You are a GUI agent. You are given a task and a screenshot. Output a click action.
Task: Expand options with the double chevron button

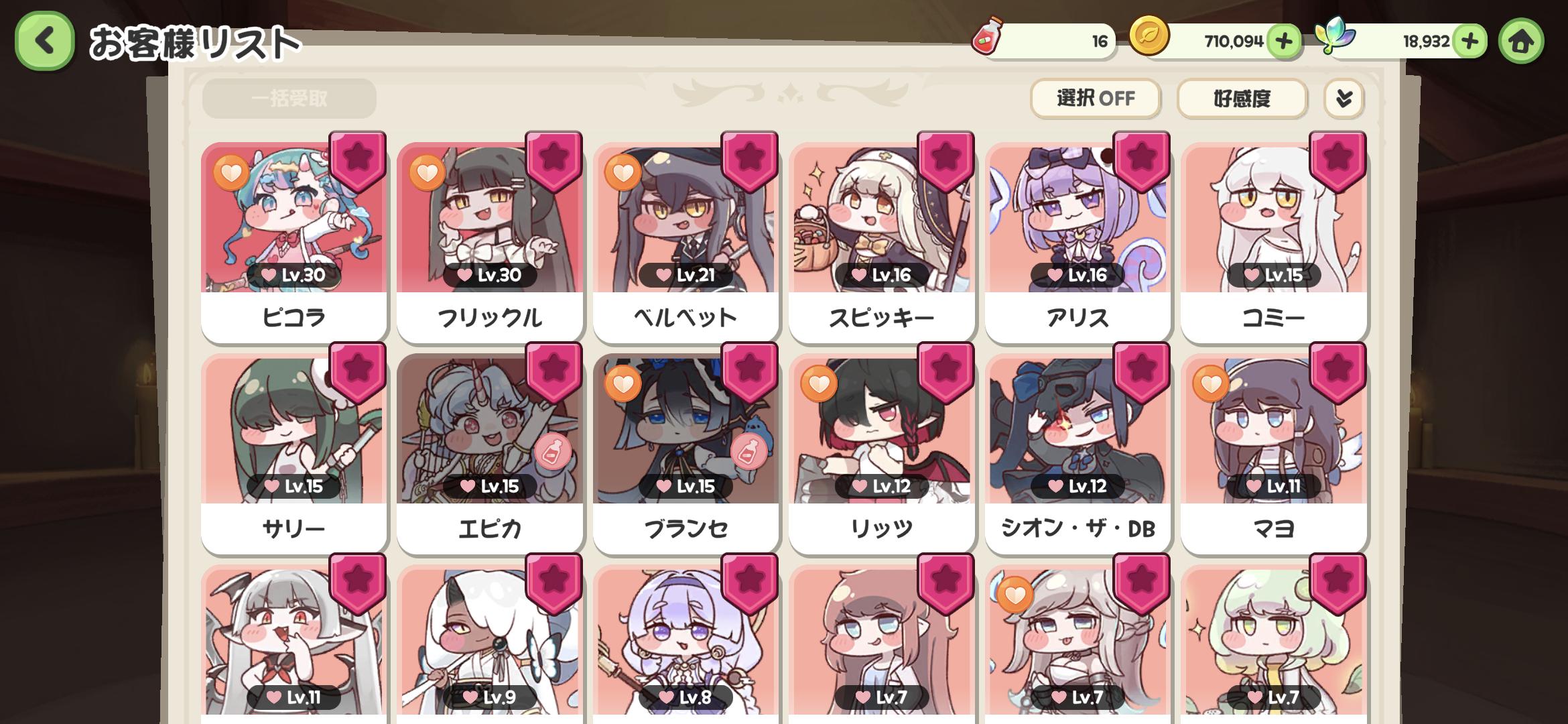[x=1344, y=99]
